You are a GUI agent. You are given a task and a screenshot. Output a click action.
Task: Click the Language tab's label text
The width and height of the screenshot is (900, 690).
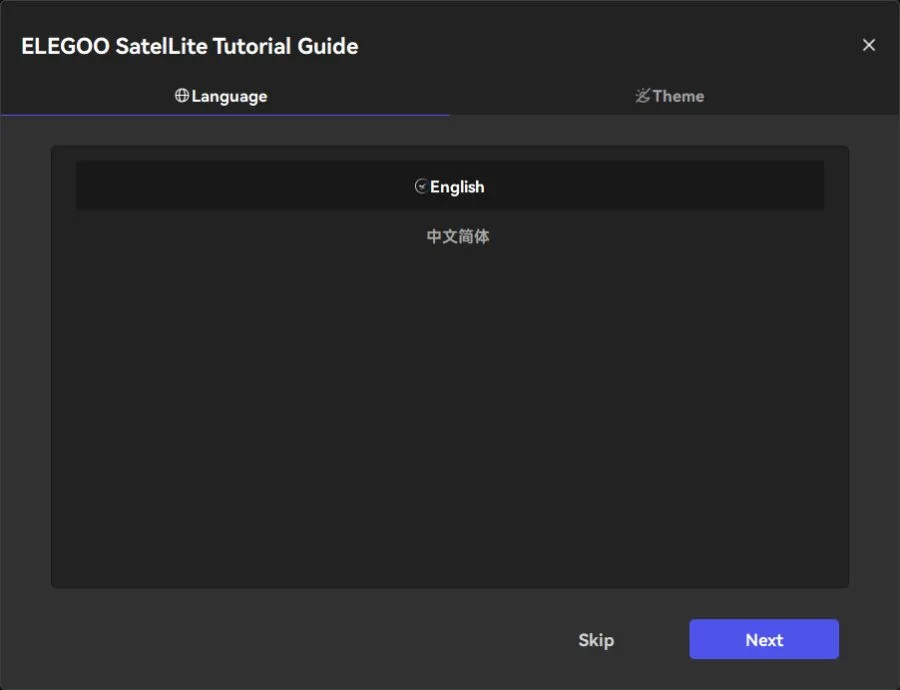coord(229,96)
